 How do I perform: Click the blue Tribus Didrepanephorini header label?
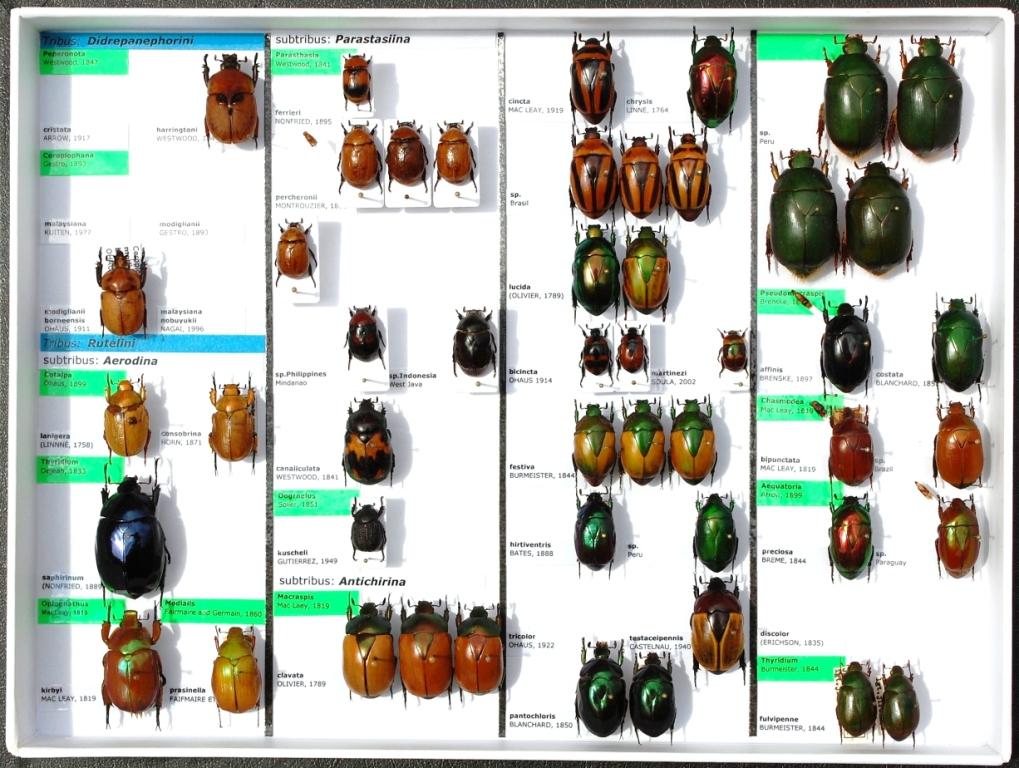(150, 41)
